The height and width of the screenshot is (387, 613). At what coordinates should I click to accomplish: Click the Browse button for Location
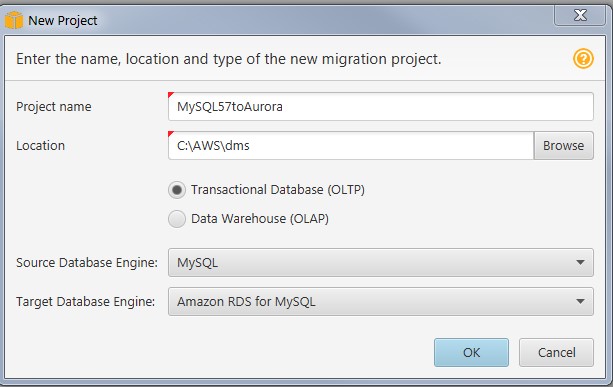point(563,145)
